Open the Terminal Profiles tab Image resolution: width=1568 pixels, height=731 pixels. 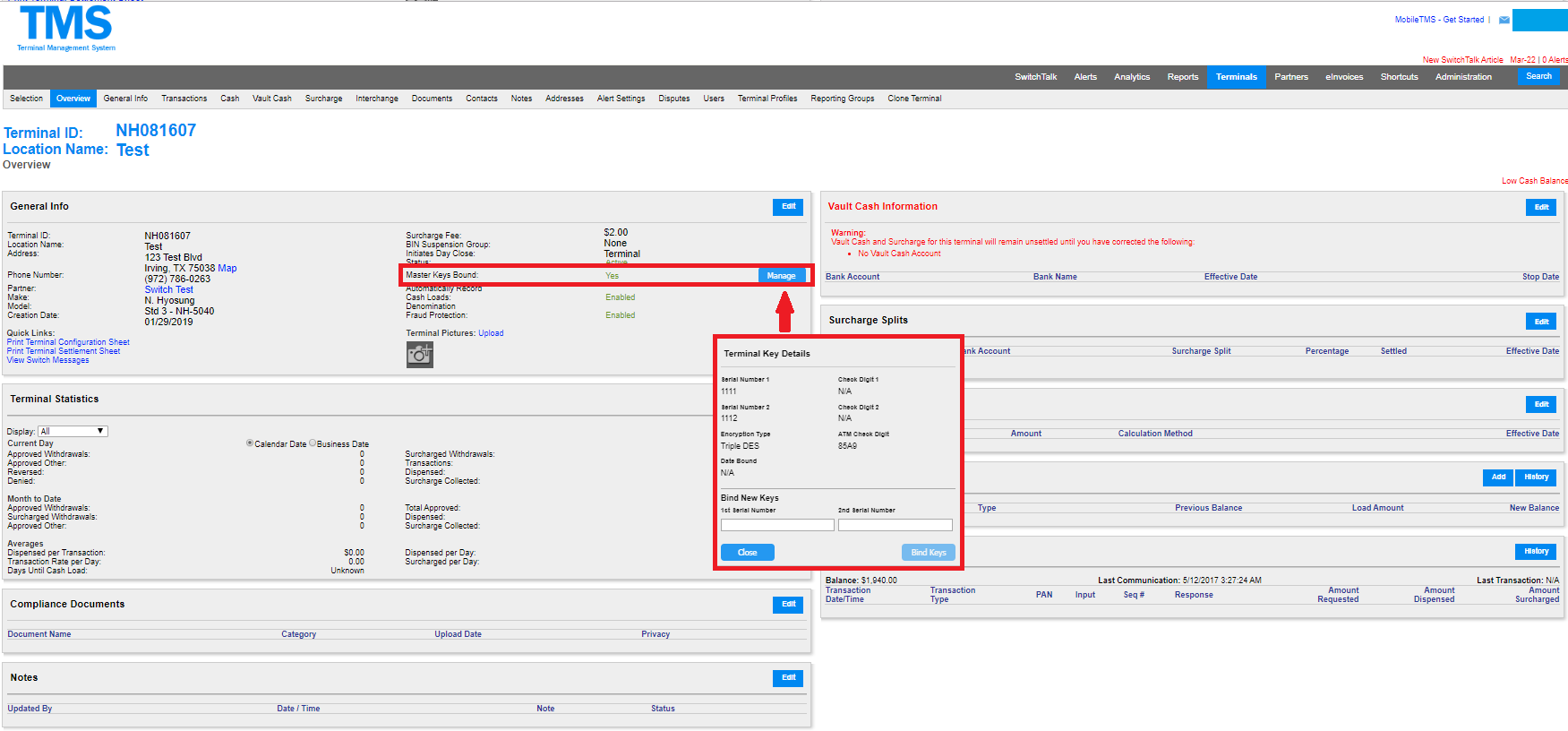pyautogui.click(x=767, y=99)
